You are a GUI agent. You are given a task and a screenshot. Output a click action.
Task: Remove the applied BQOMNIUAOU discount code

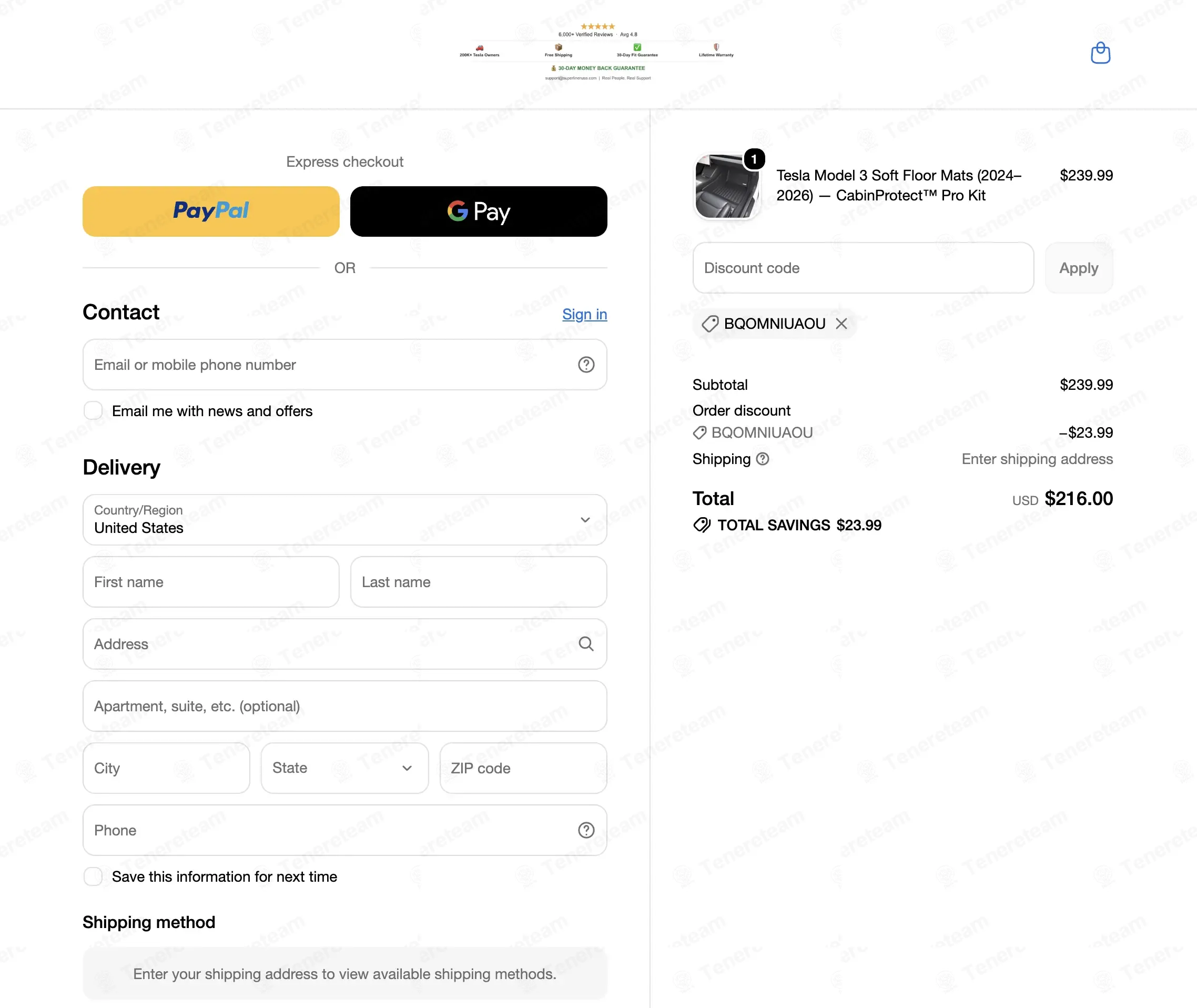pos(841,324)
